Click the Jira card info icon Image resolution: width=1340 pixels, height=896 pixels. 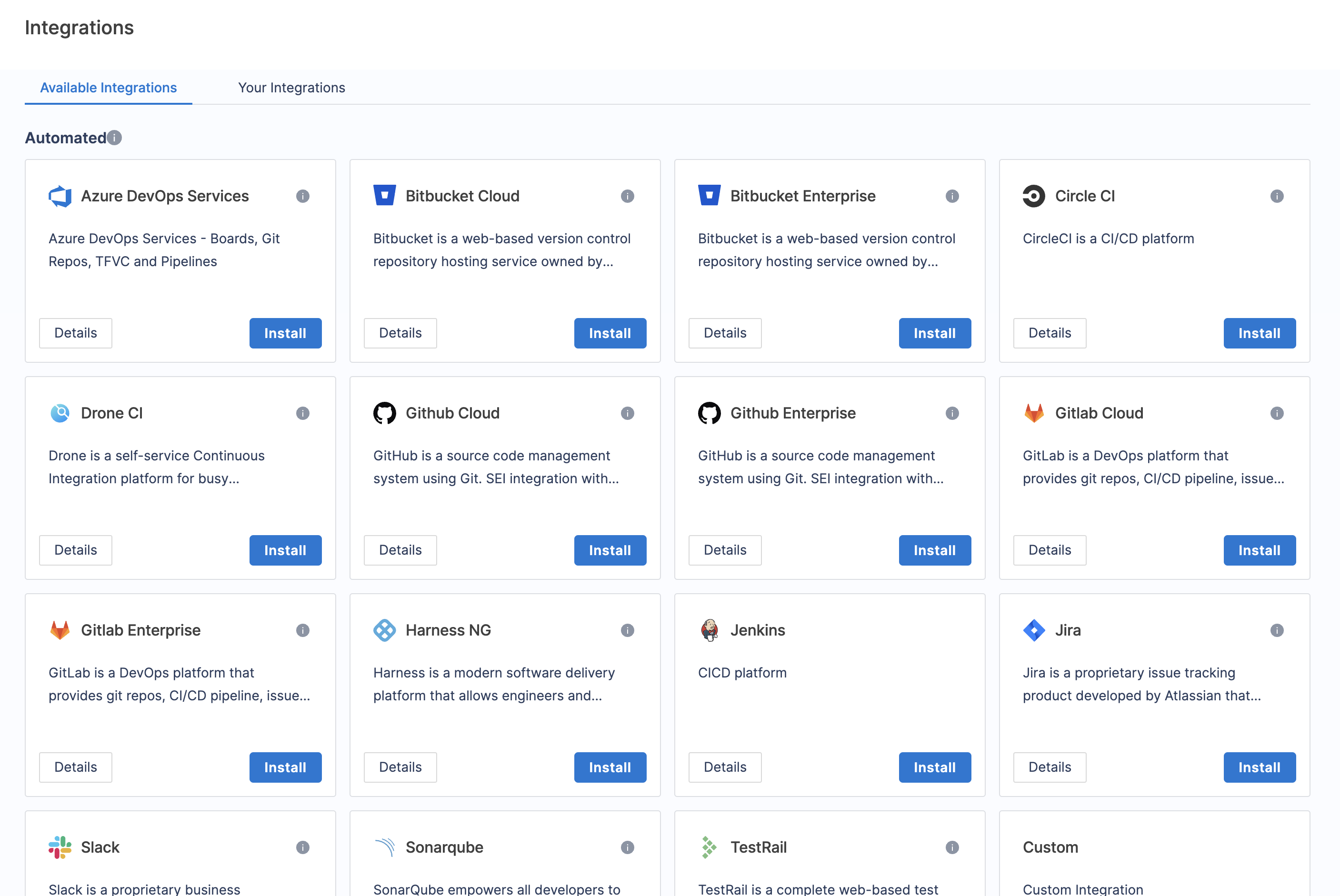(x=1277, y=630)
